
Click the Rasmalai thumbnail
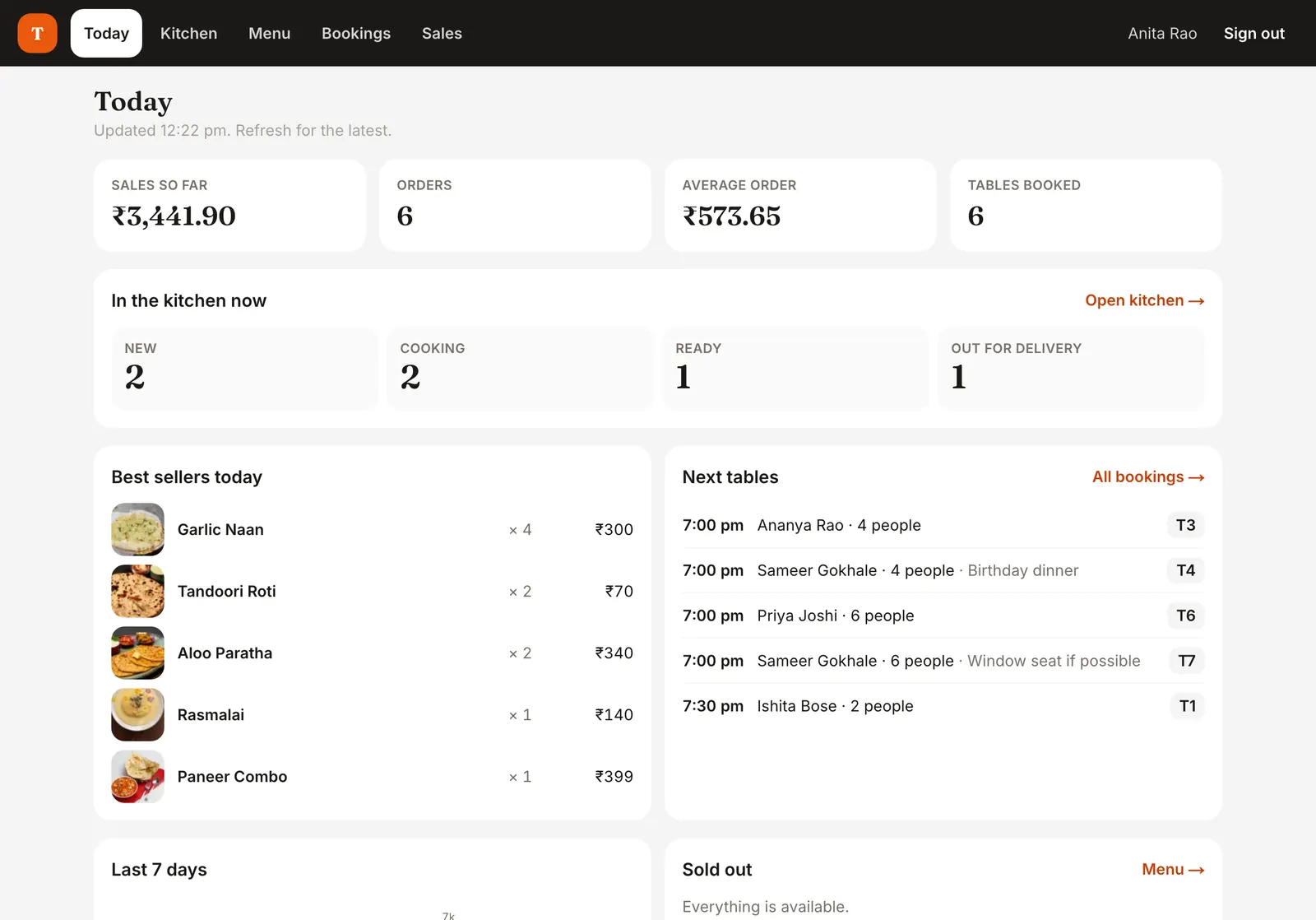[x=137, y=714]
